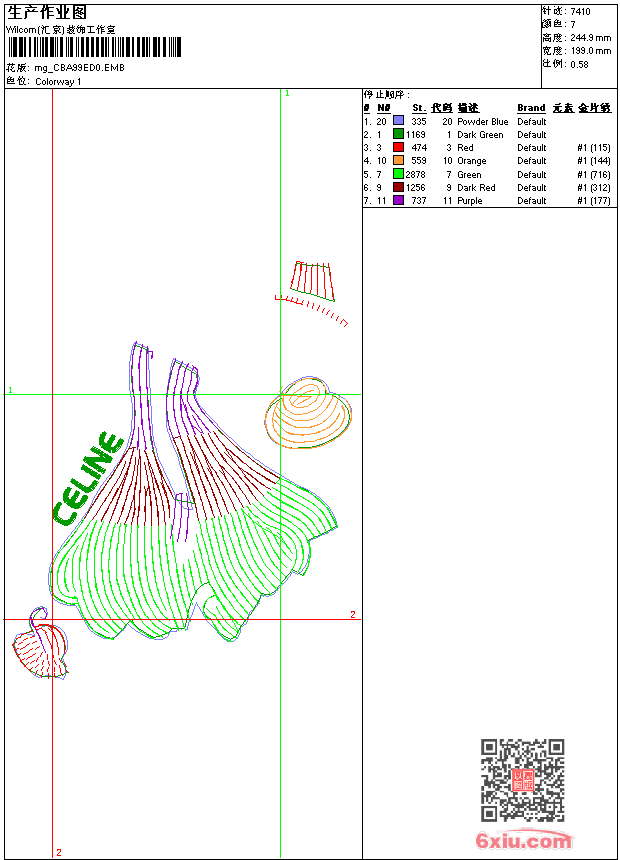Image resolution: width=620 pixels, height=860 pixels.
Task: Select the Red color swatch in row 3
Action: coord(398,147)
